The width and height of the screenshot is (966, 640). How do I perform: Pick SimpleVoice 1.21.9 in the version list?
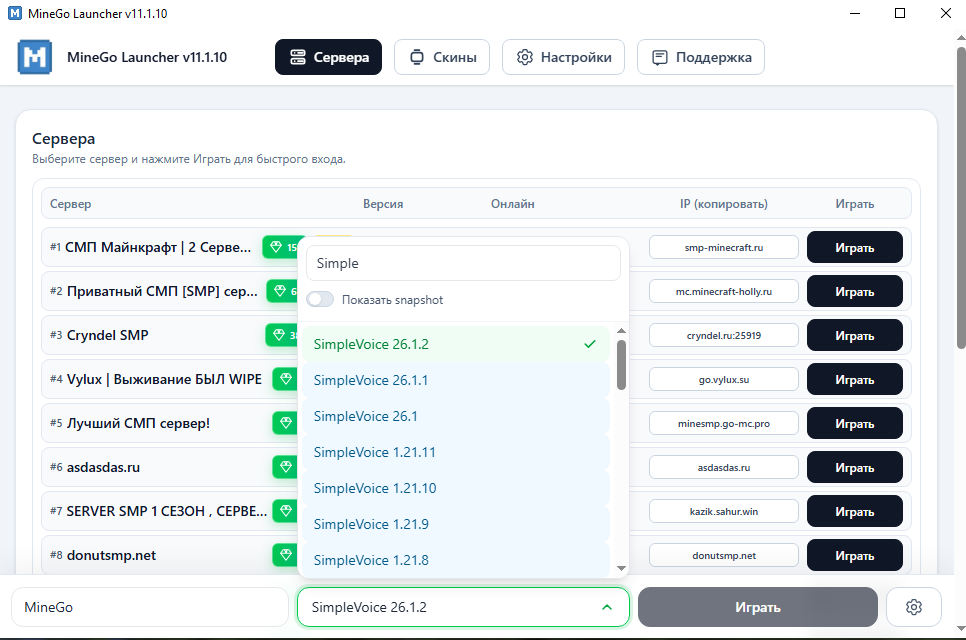click(370, 524)
